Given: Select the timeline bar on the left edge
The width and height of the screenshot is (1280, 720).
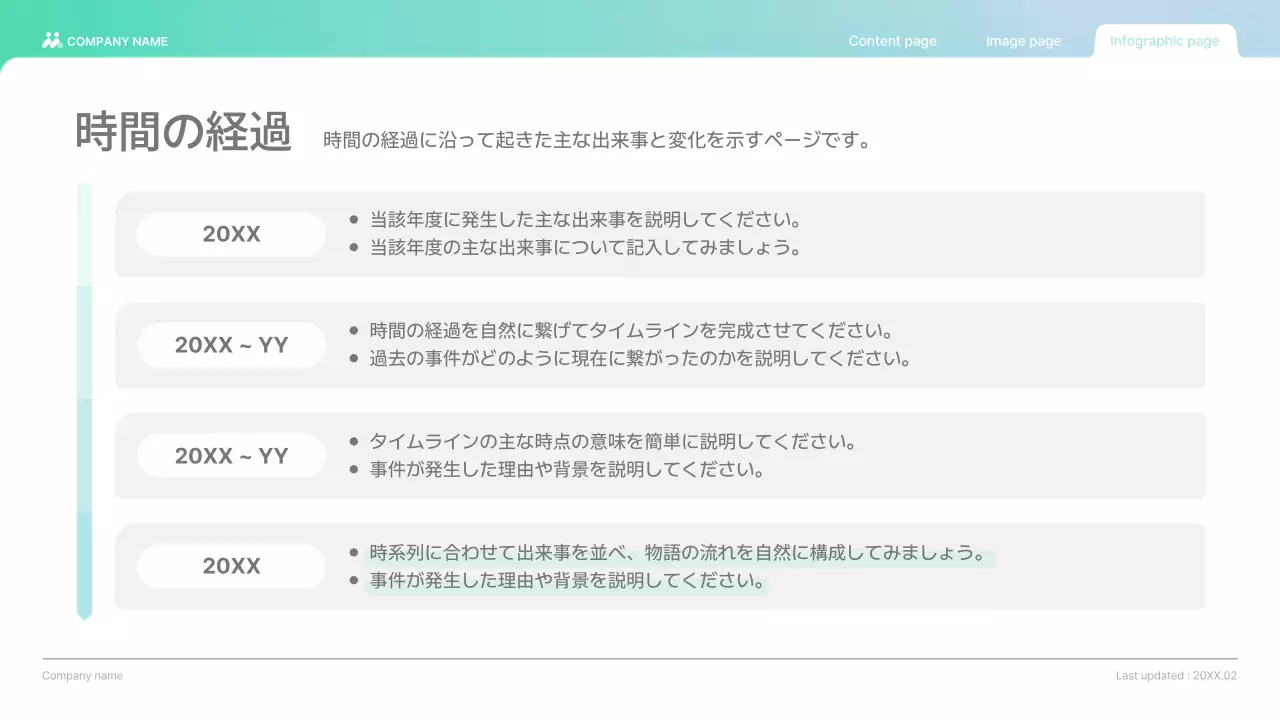Looking at the screenshot, I should 85,400.
